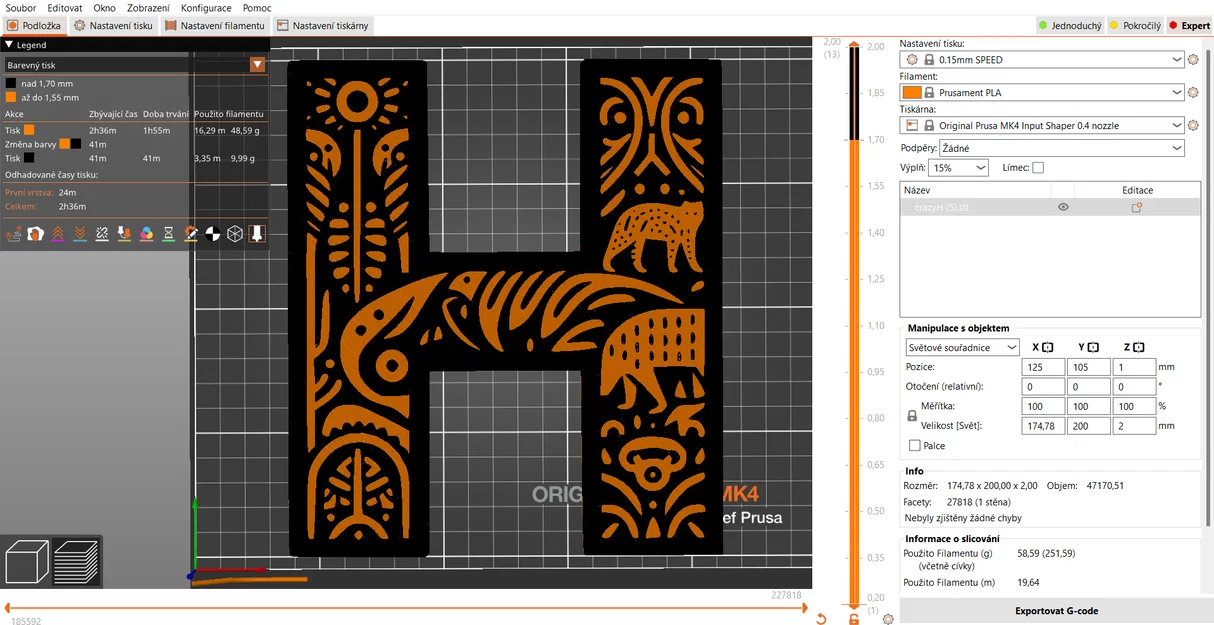This screenshot has width=1214, height=625.
Task: Open Soubor menu
Action: pyautogui.click(x=21, y=8)
